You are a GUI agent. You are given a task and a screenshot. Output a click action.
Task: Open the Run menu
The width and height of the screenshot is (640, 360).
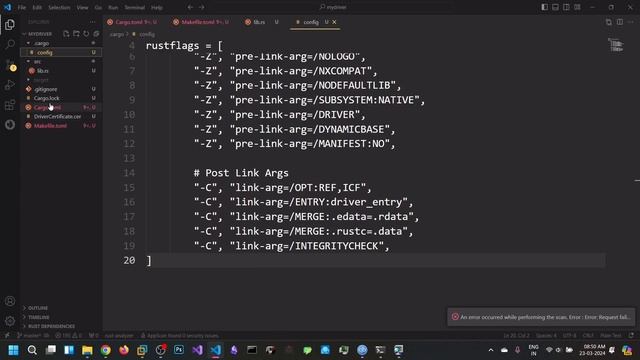point(113,7)
